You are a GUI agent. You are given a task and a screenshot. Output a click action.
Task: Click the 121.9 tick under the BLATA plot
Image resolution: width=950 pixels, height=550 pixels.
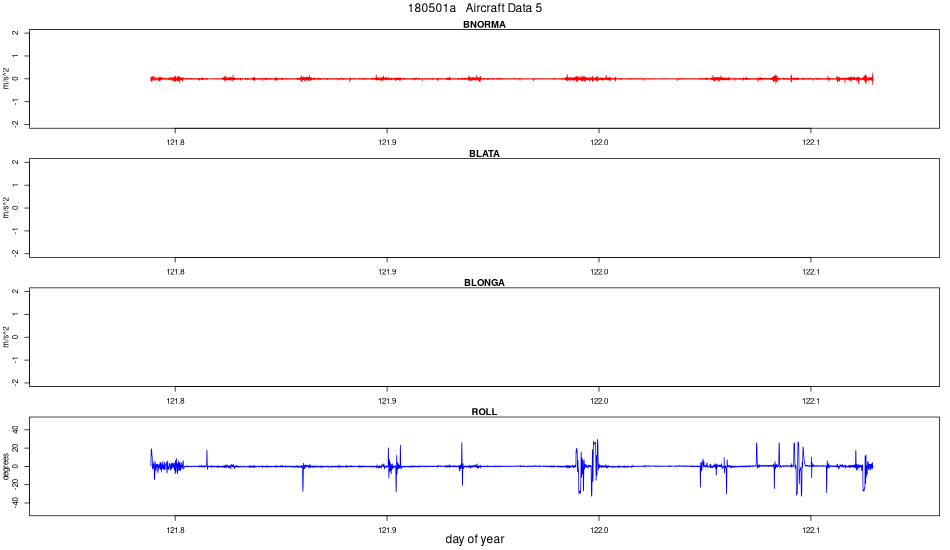(x=387, y=272)
